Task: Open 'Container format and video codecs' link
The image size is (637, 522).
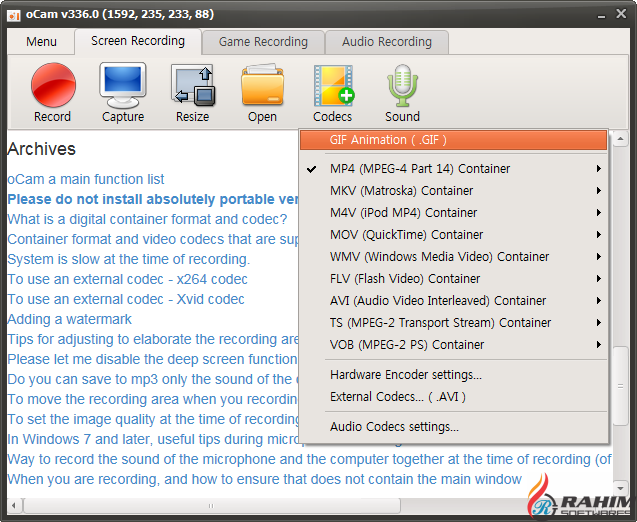Action: click(x=153, y=239)
